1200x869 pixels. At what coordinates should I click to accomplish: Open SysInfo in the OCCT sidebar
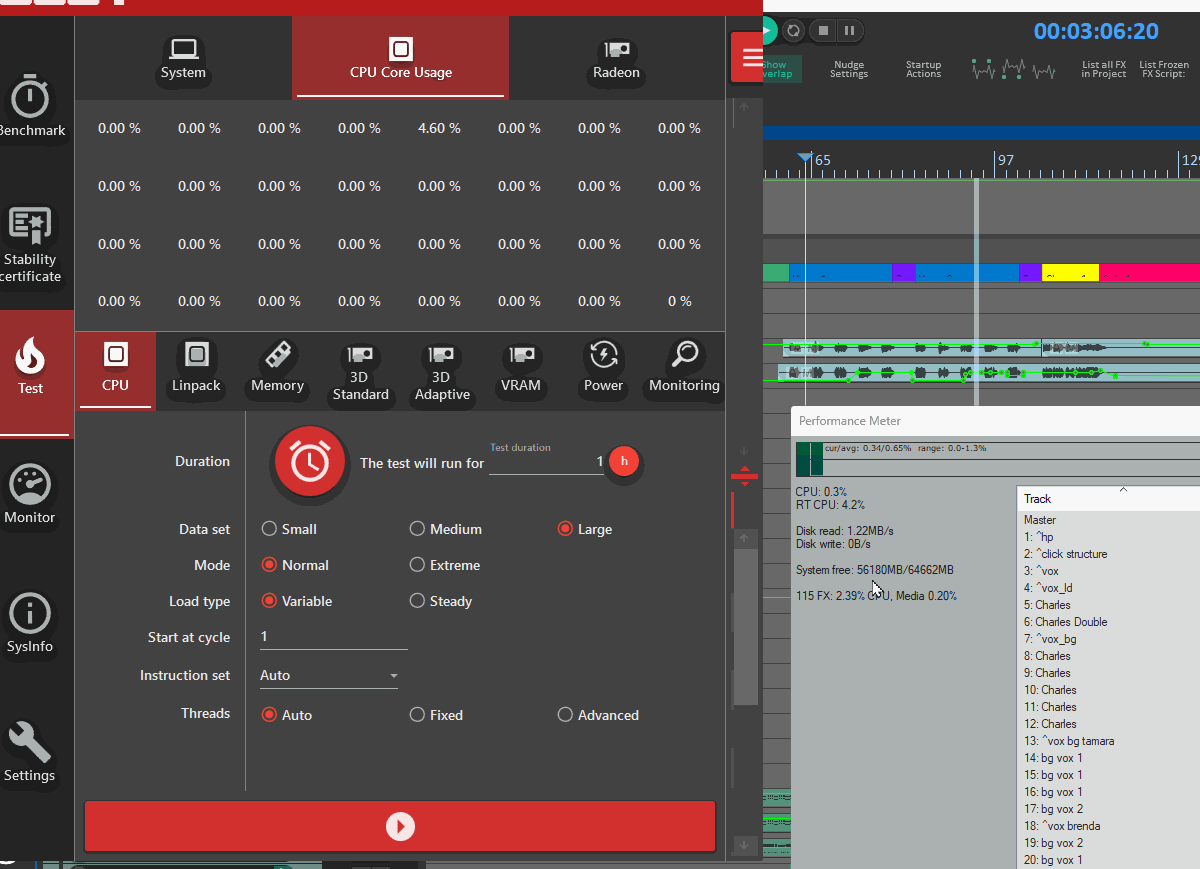tap(30, 624)
